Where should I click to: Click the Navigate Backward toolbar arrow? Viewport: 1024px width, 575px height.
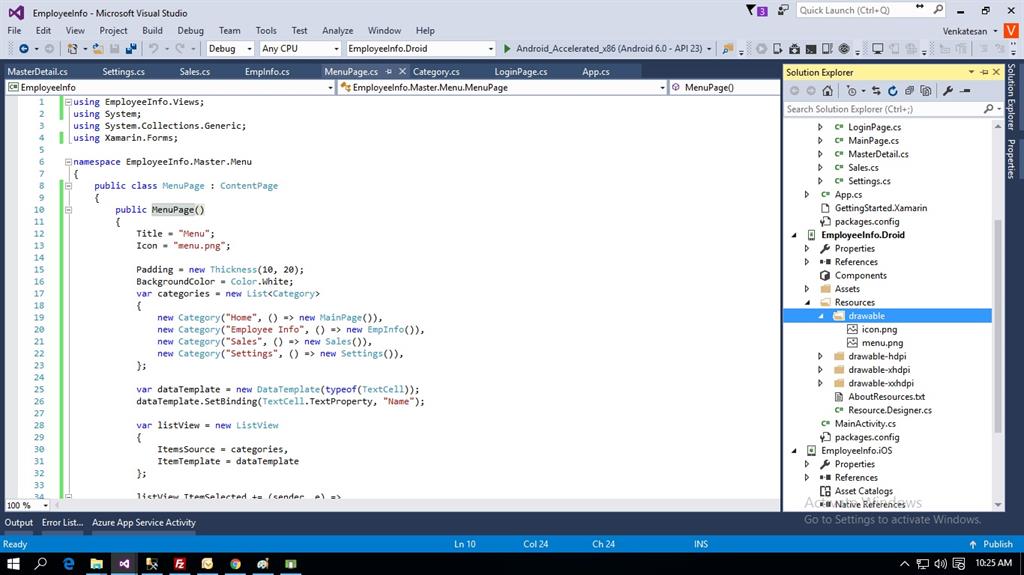pyautogui.click(x=24, y=49)
